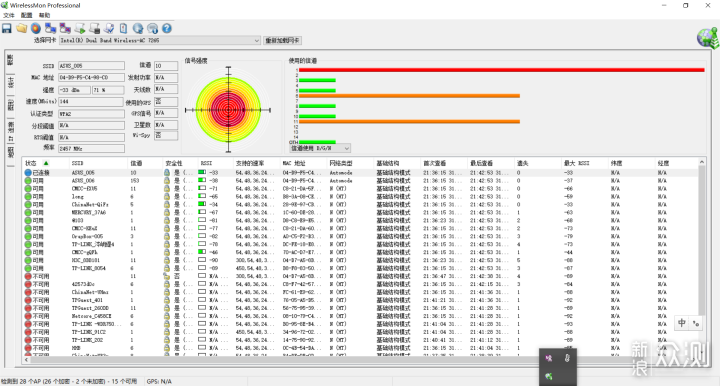Click the blue question mark help icon

(167, 28)
